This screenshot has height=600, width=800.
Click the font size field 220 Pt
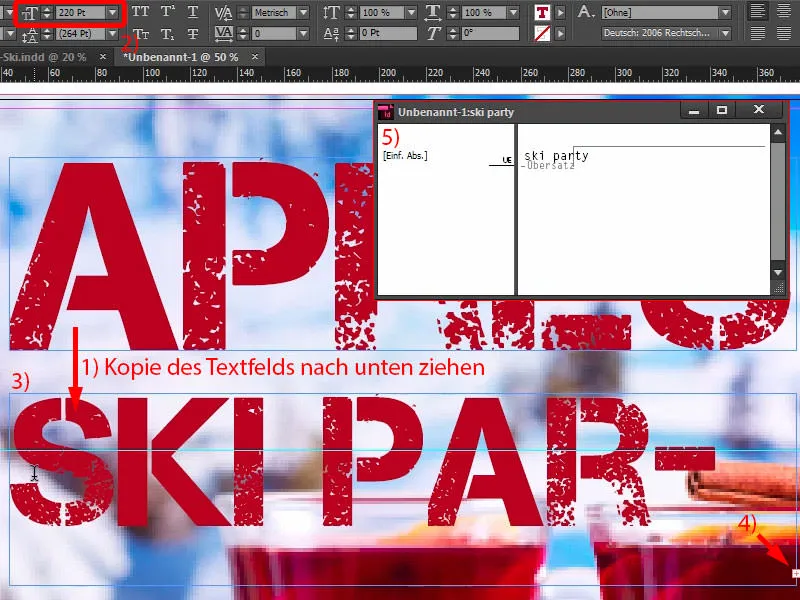81,12
